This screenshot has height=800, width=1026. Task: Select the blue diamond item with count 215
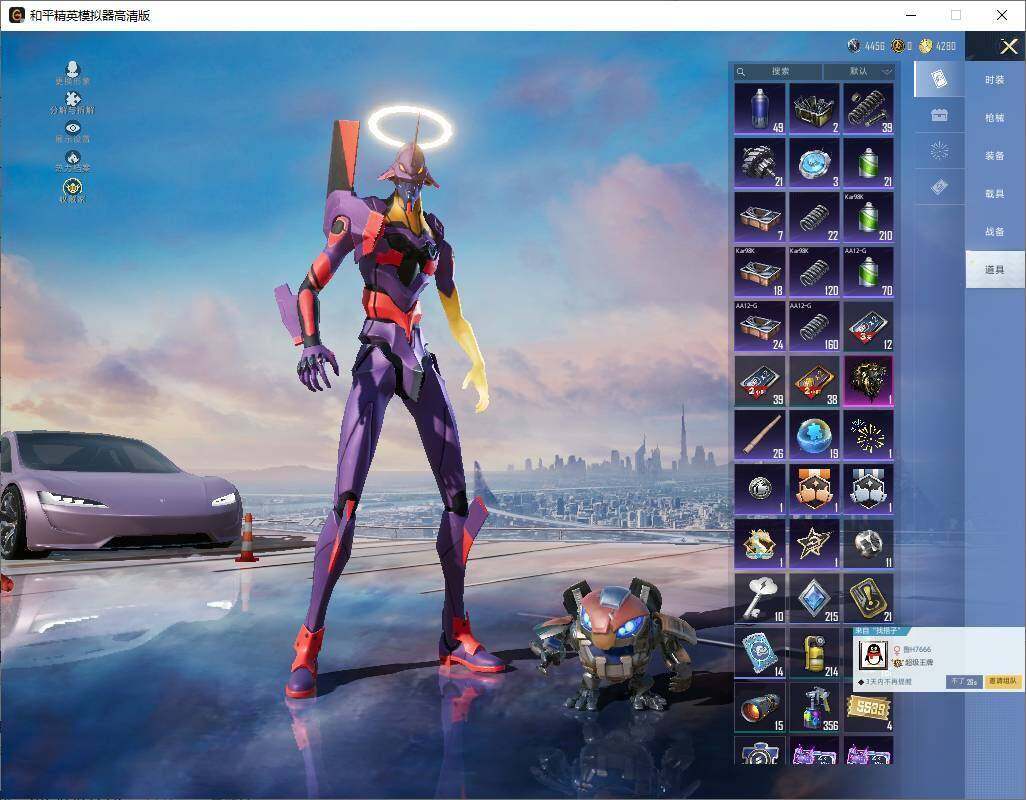pos(814,599)
